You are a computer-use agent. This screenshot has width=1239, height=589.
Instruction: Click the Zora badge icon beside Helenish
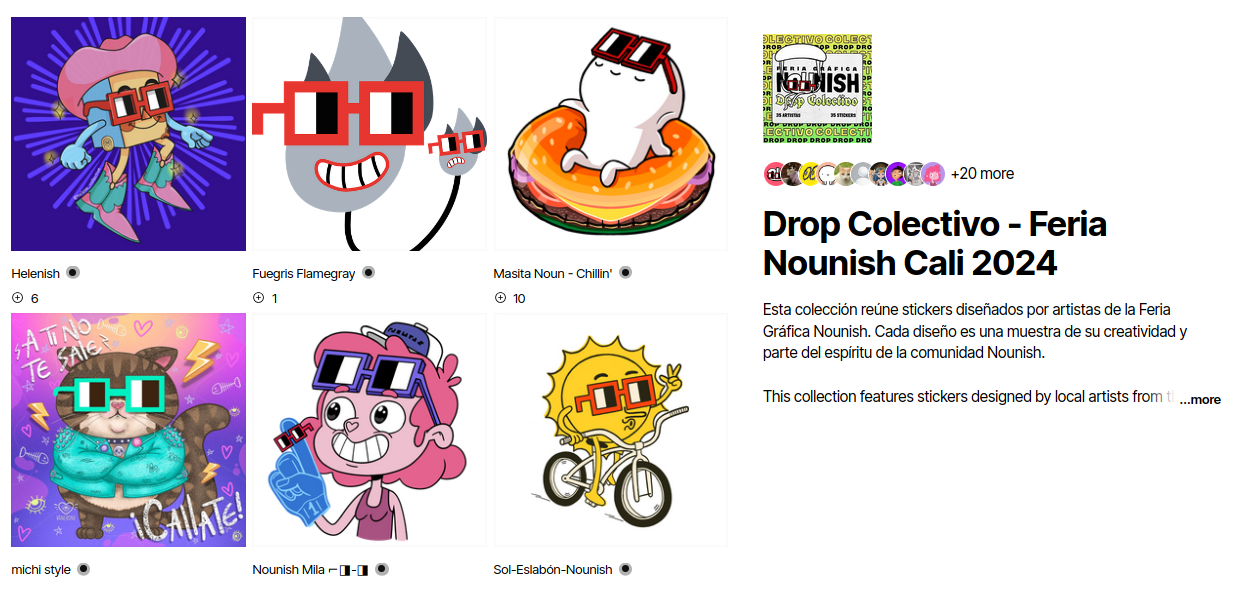coord(73,273)
